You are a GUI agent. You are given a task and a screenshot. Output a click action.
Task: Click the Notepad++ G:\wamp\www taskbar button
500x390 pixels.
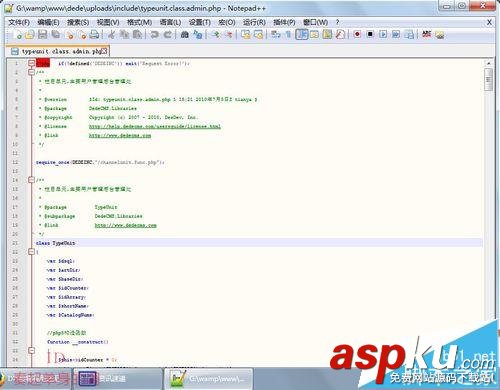coord(208,378)
